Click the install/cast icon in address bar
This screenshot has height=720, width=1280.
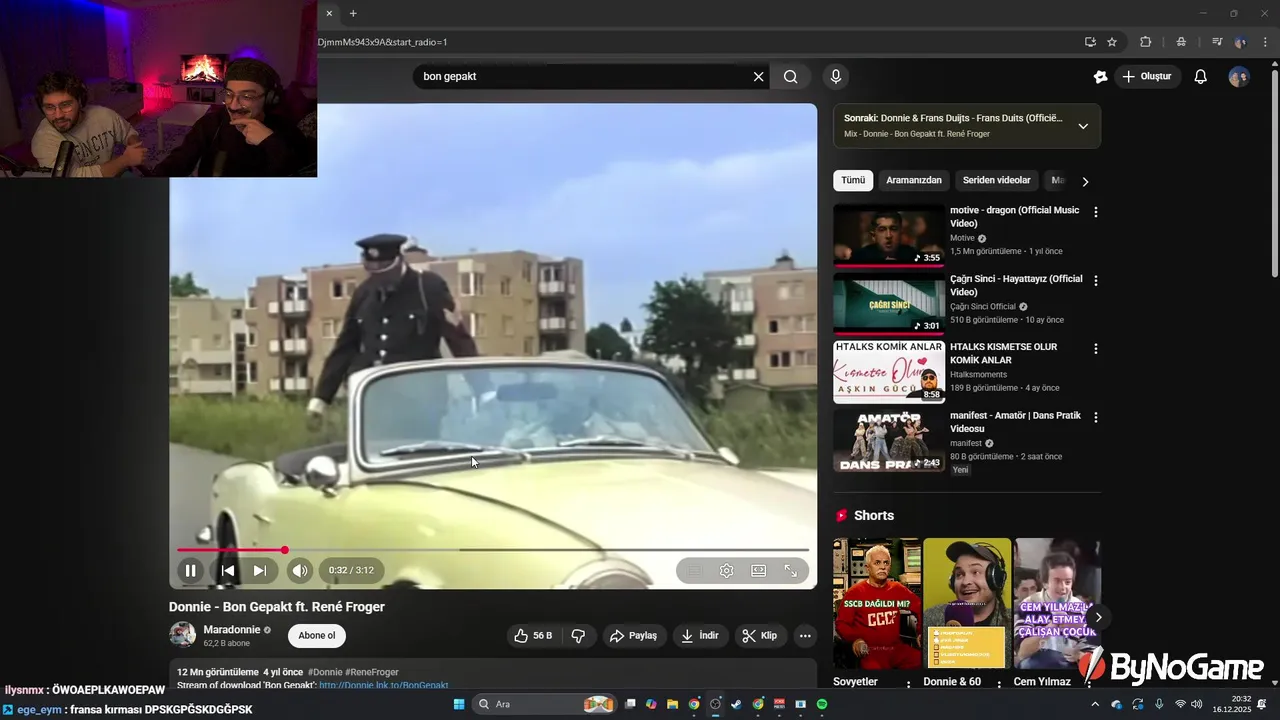tap(1090, 42)
